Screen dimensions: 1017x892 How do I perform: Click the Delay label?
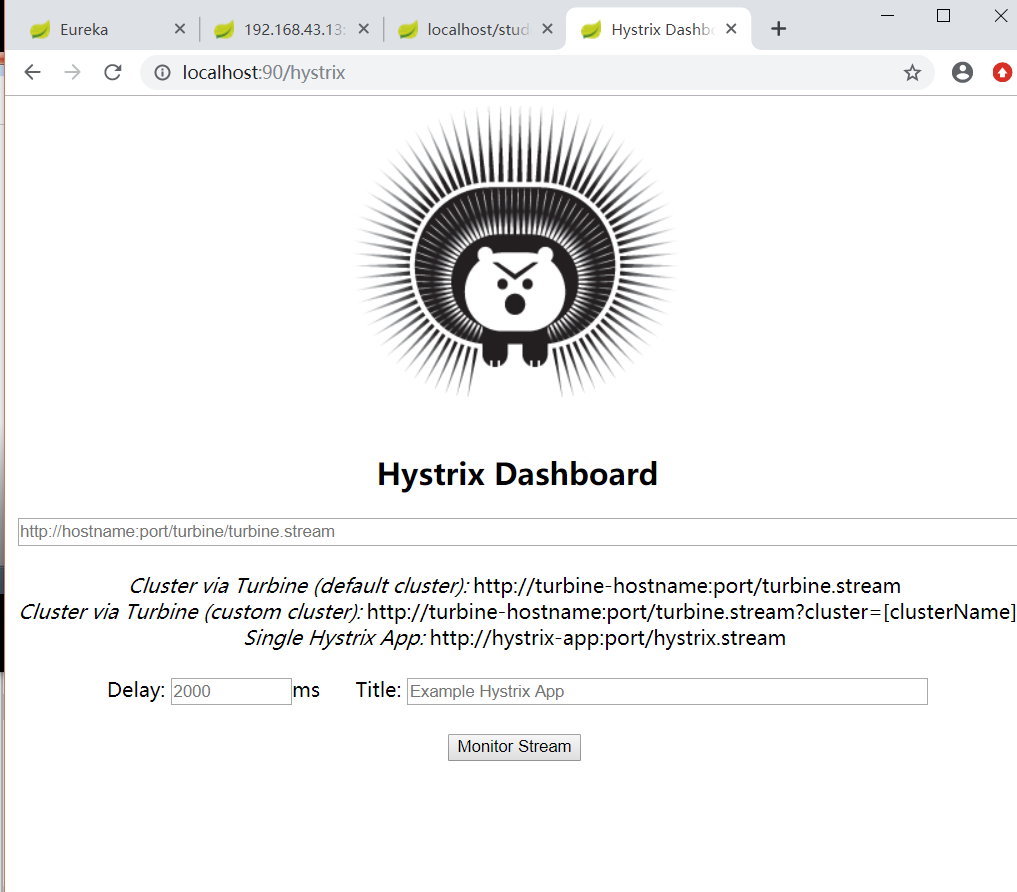[x=136, y=690]
